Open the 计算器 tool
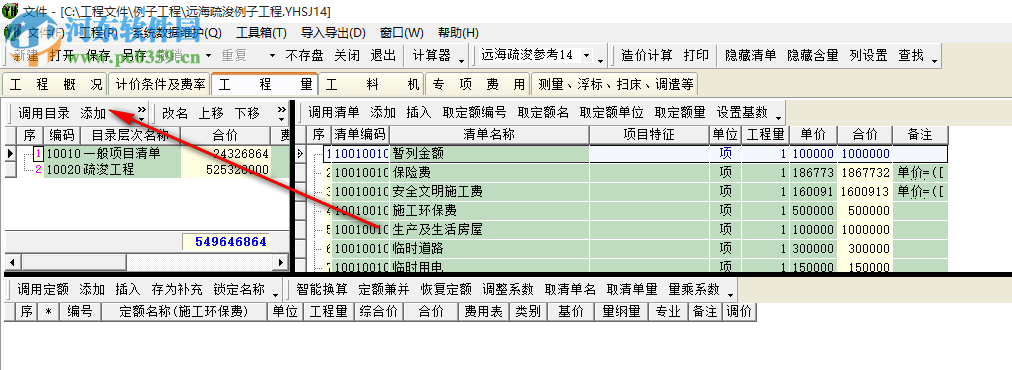The height and width of the screenshot is (370, 1012). [431, 56]
